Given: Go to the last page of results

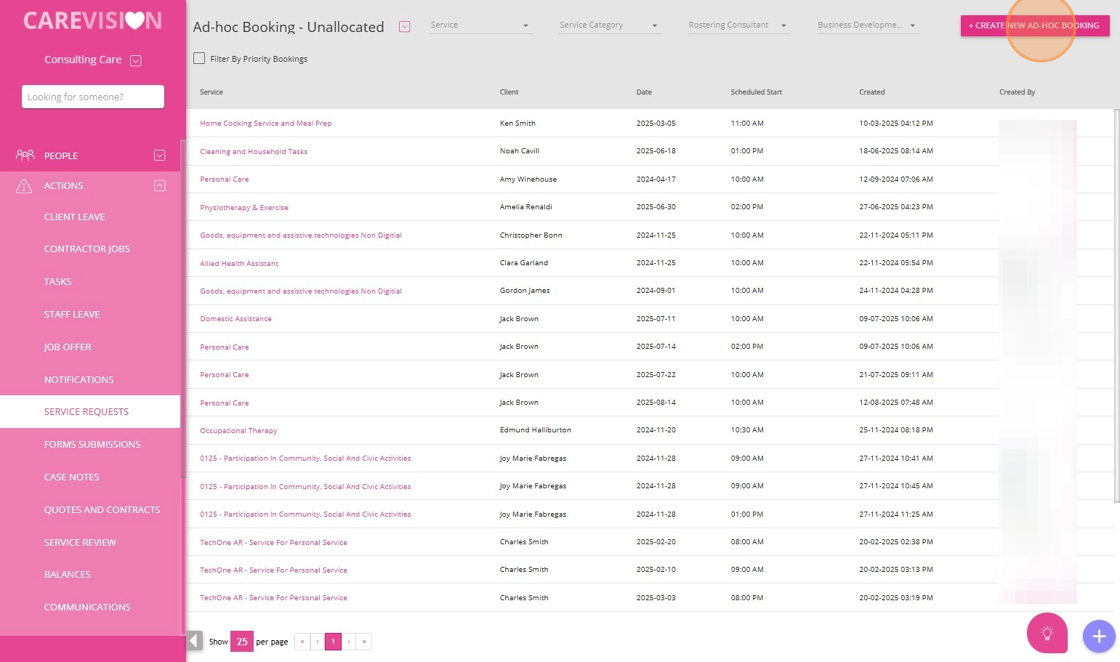Looking at the screenshot, I should point(363,642).
